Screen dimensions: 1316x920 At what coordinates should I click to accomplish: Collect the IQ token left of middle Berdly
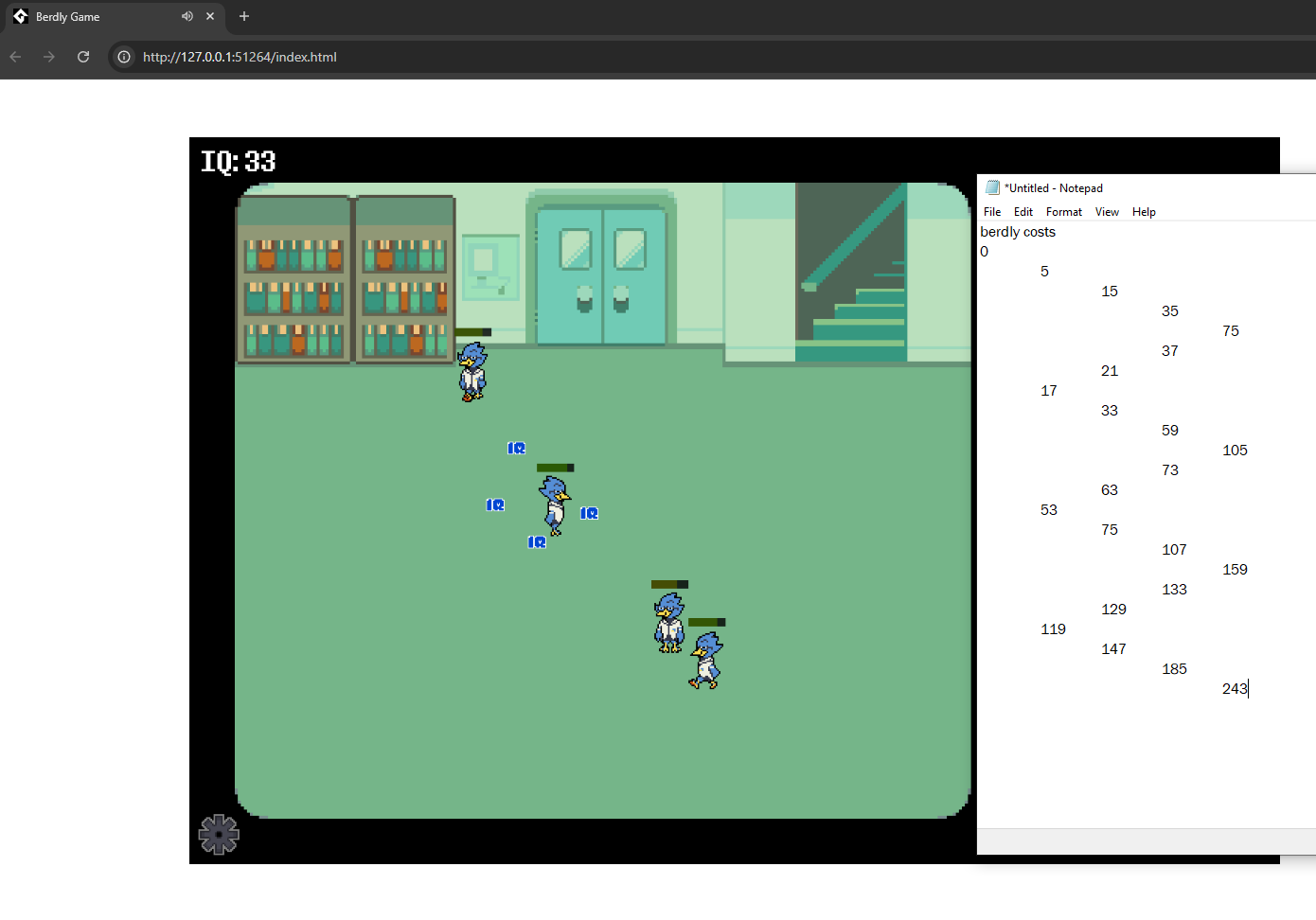(495, 505)
